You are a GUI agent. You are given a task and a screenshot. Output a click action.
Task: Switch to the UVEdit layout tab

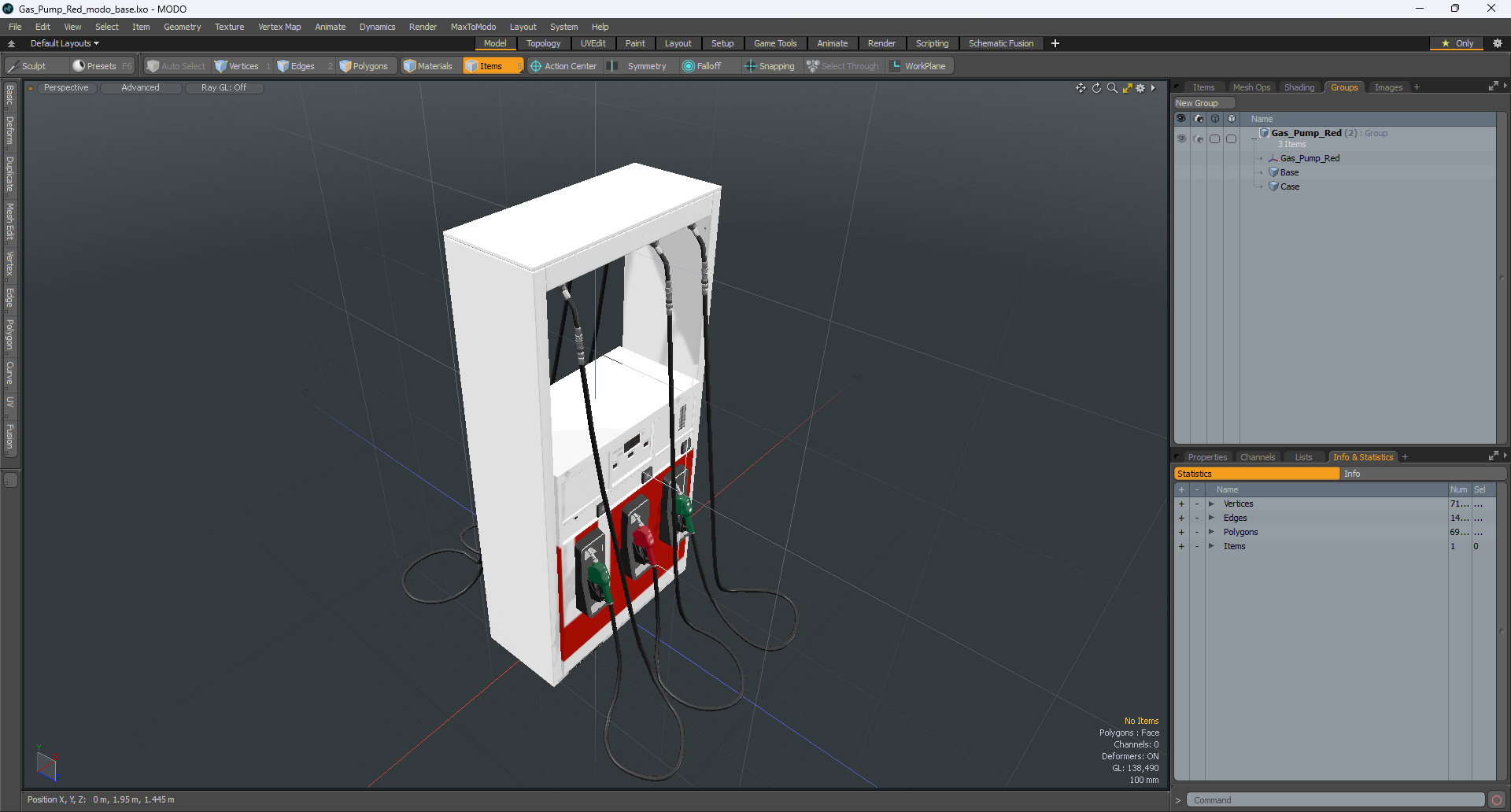click(x=593, y=43)
